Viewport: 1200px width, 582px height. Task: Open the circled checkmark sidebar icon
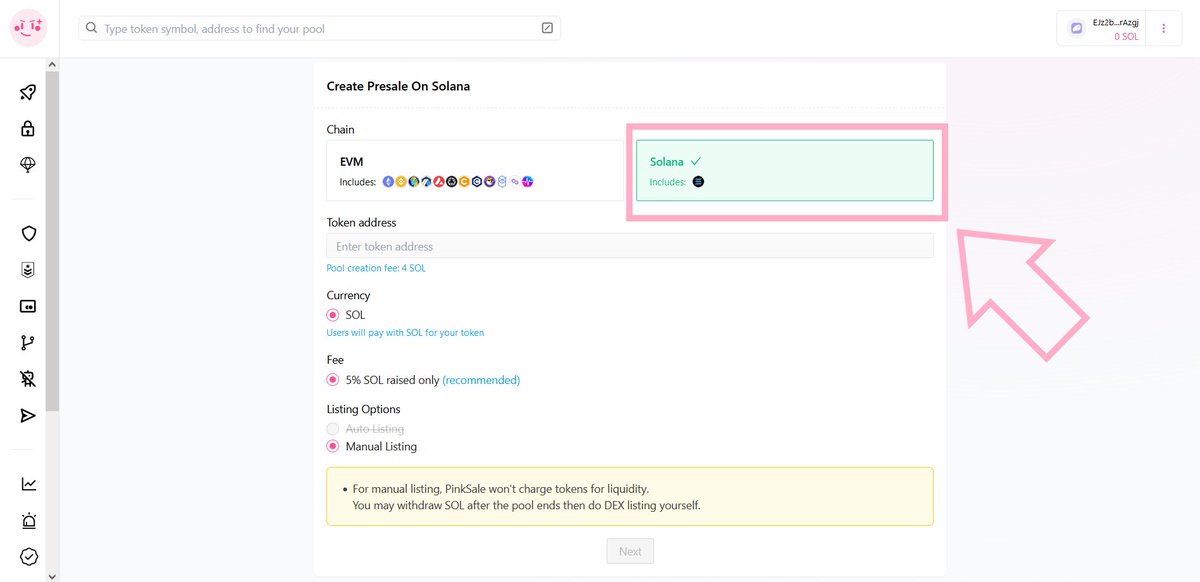(x=28, y=557)
